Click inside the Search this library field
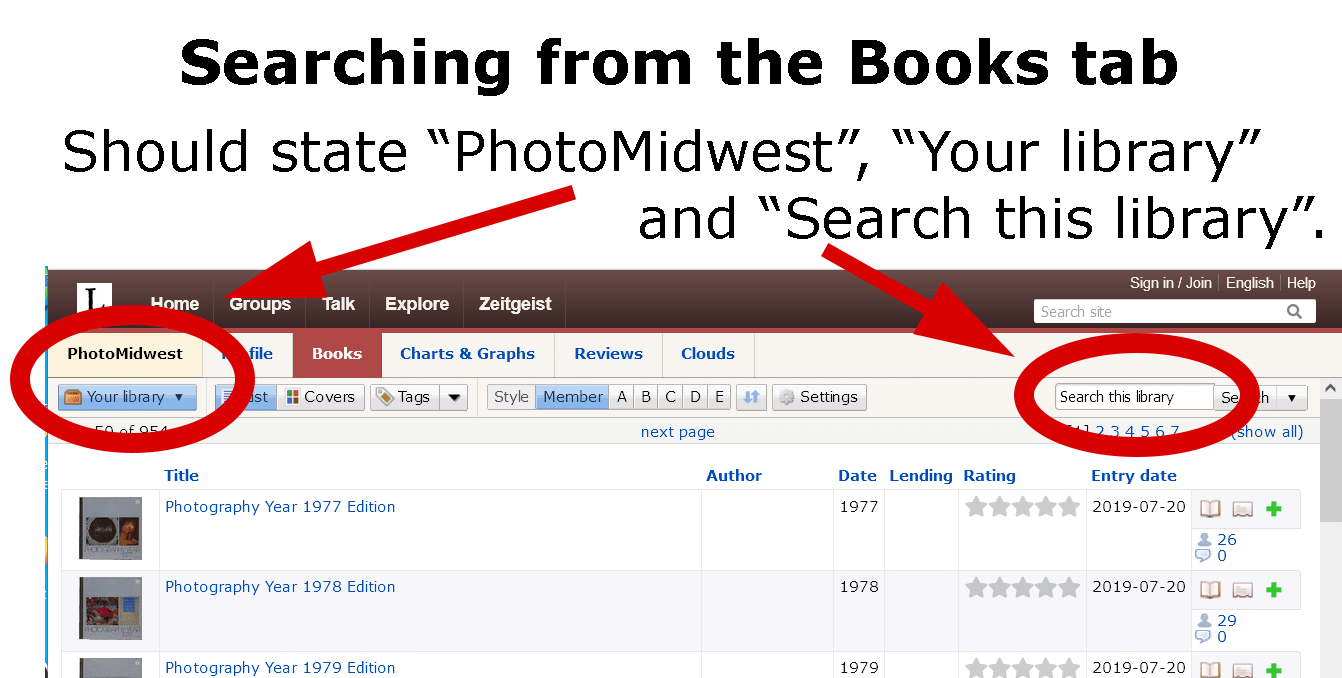1342x678 pixels. click(x=1135, y=397)
